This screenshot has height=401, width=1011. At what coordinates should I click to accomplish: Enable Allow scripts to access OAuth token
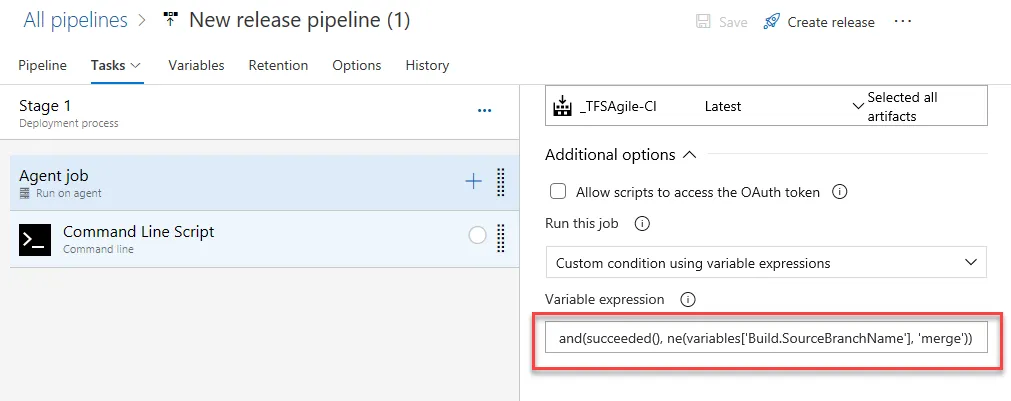point(558,192)
